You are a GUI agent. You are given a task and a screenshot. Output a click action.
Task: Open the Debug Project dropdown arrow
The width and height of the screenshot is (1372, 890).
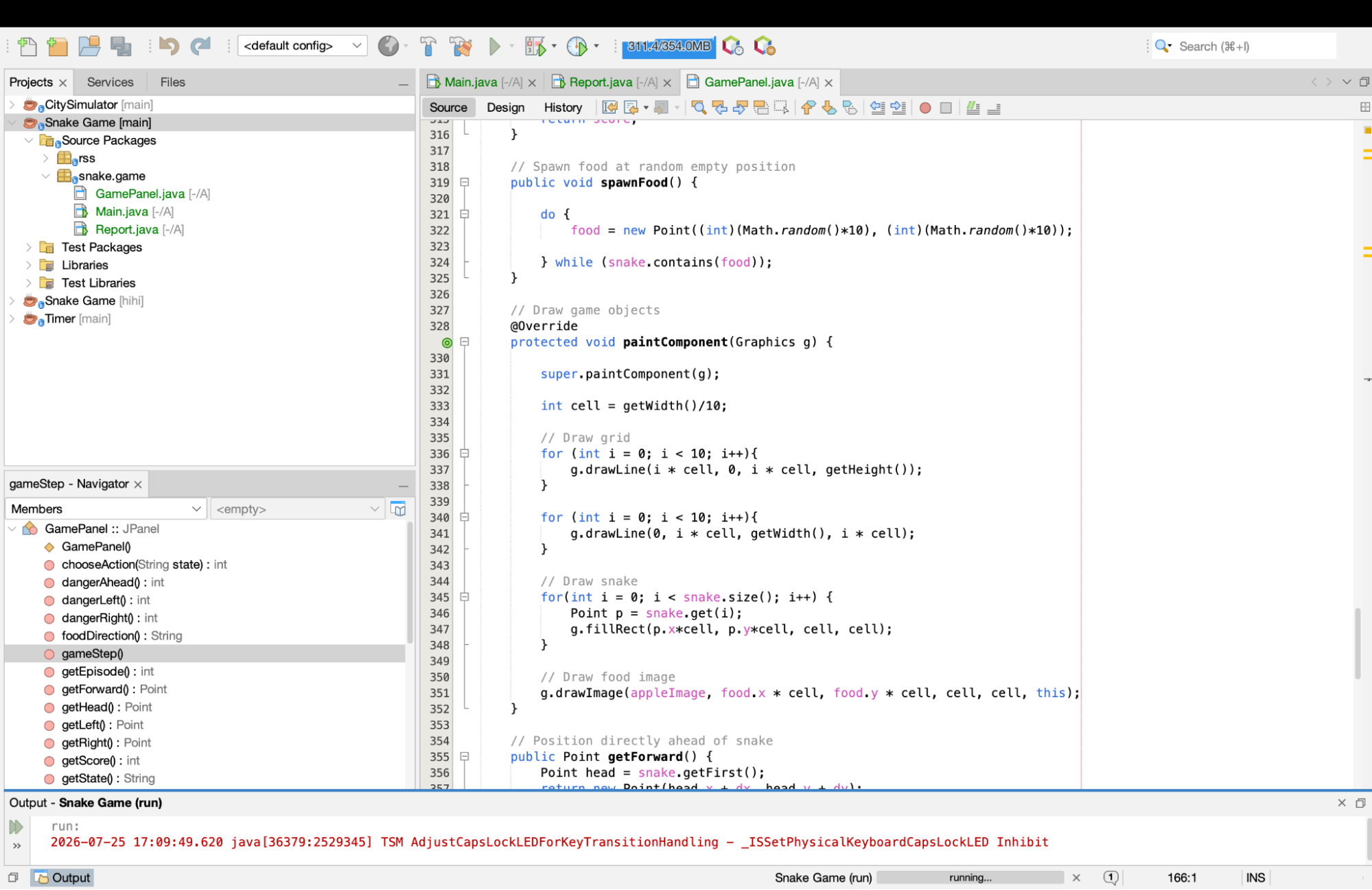(x=554, y=46)
